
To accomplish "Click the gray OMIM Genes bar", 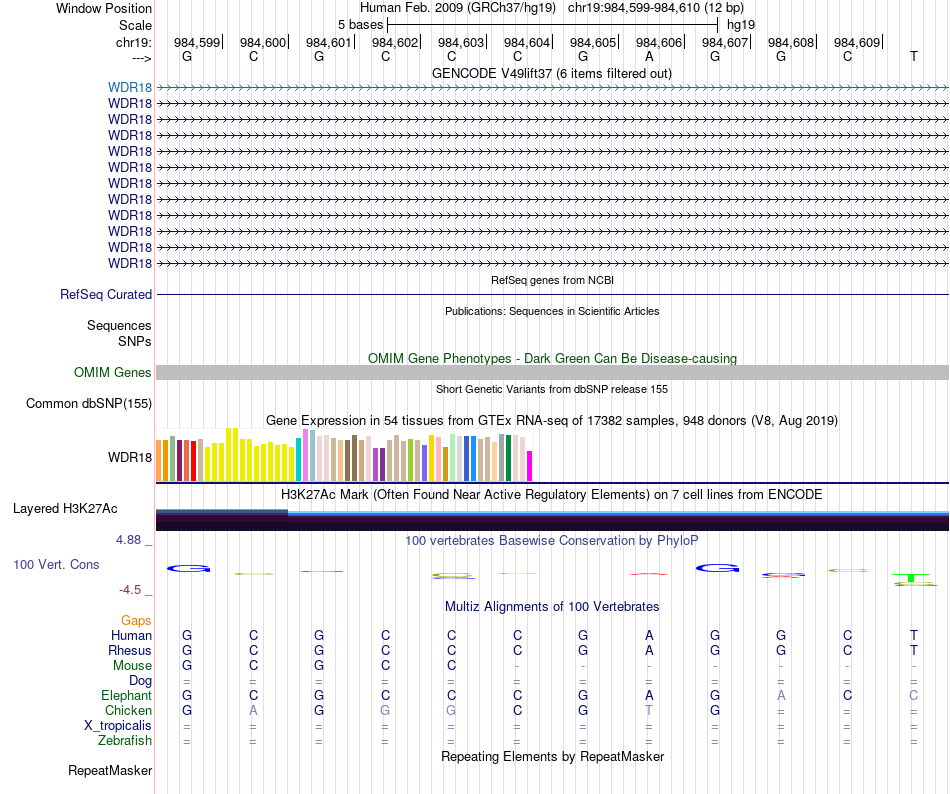I will (x=552, y=372).
